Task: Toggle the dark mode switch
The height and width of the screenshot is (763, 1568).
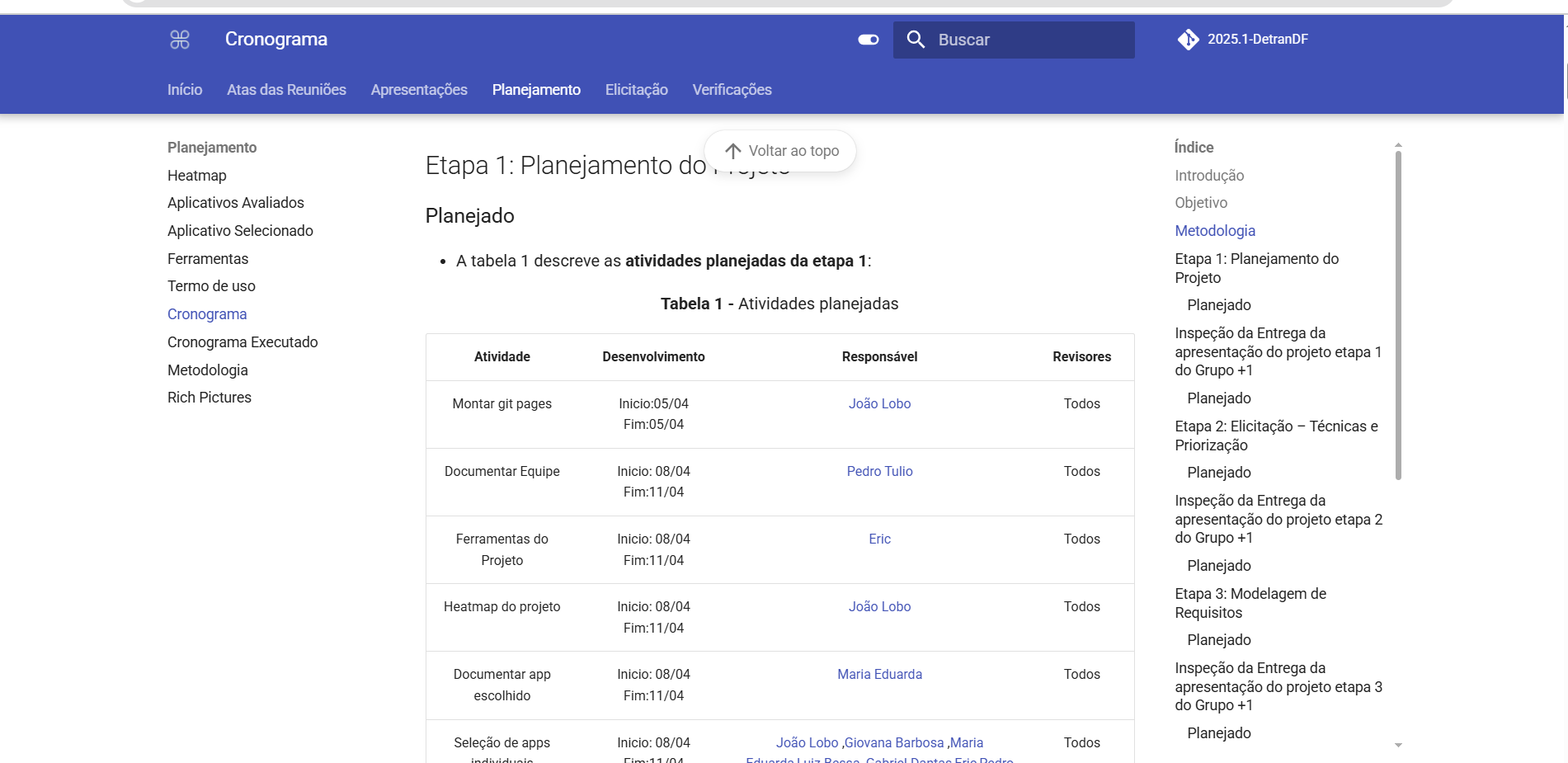Action: pos(869,40)
